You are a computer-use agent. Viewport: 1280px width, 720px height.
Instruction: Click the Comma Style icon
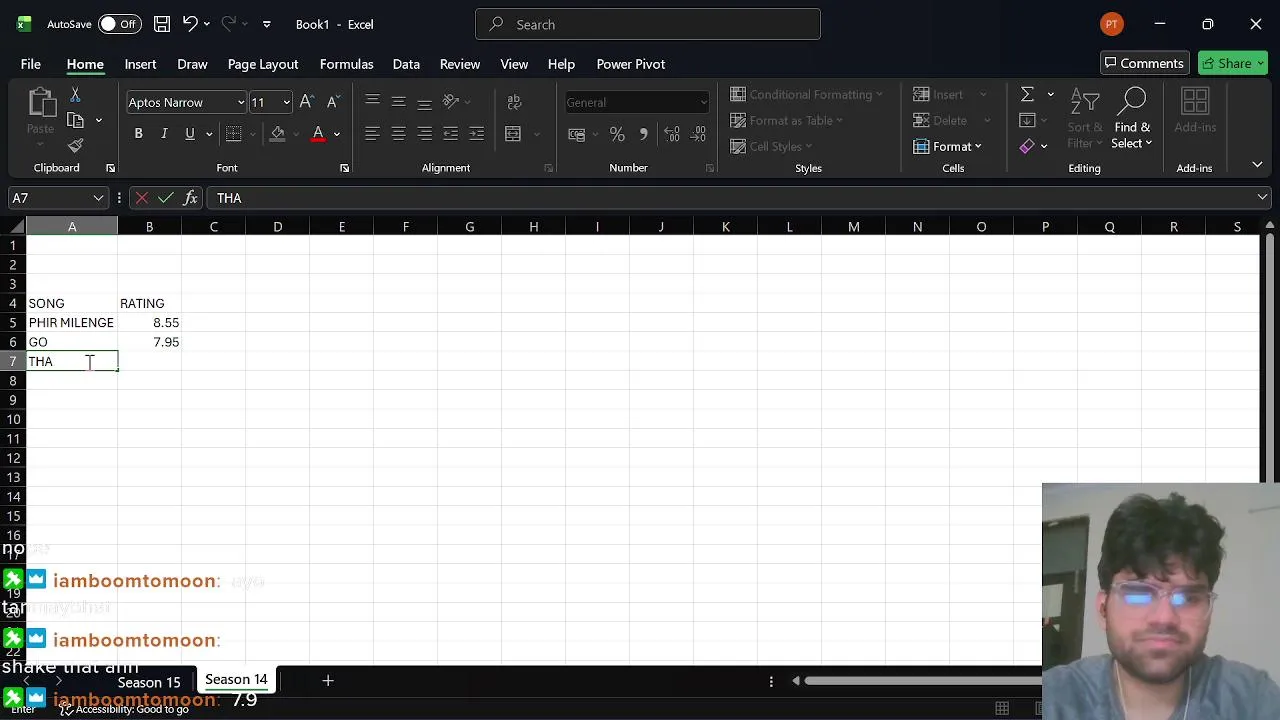[x=643, y=134]
